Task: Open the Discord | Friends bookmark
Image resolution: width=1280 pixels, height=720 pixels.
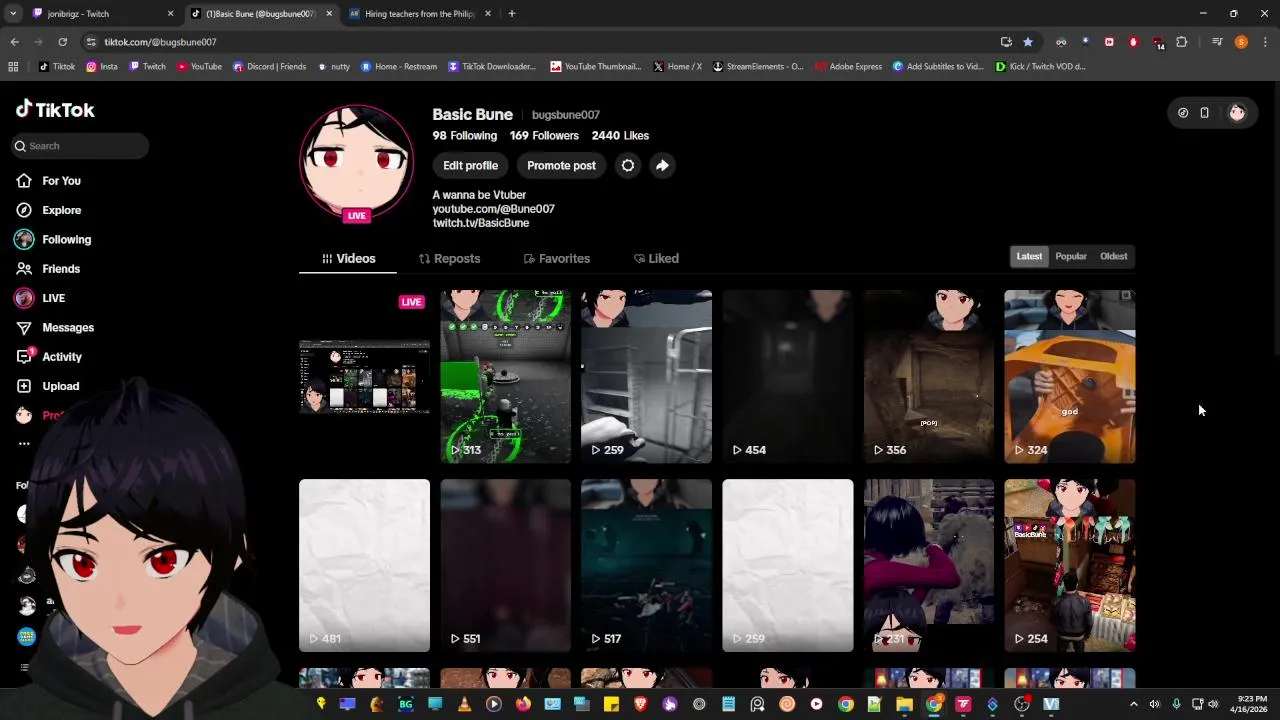Action: [x=269, y=67]
